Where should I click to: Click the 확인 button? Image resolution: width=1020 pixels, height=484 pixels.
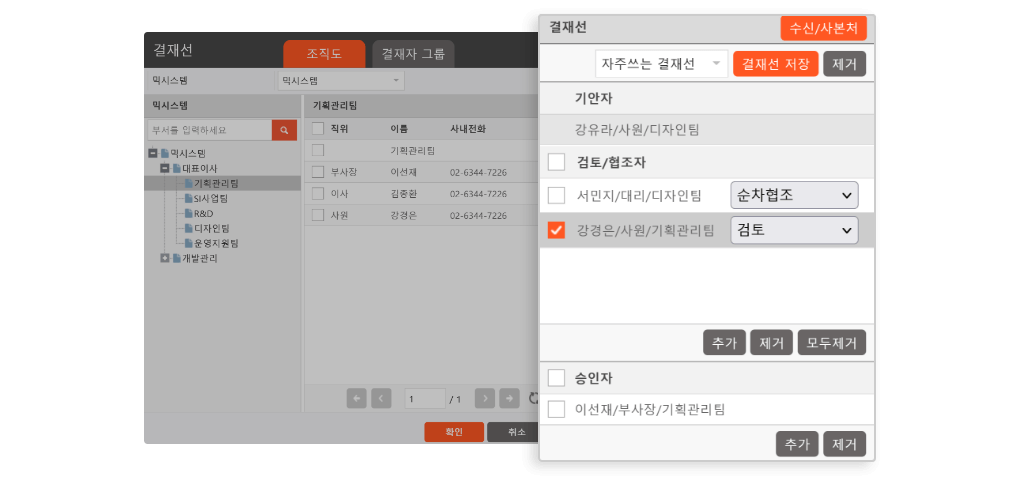(x=454, y=432)
